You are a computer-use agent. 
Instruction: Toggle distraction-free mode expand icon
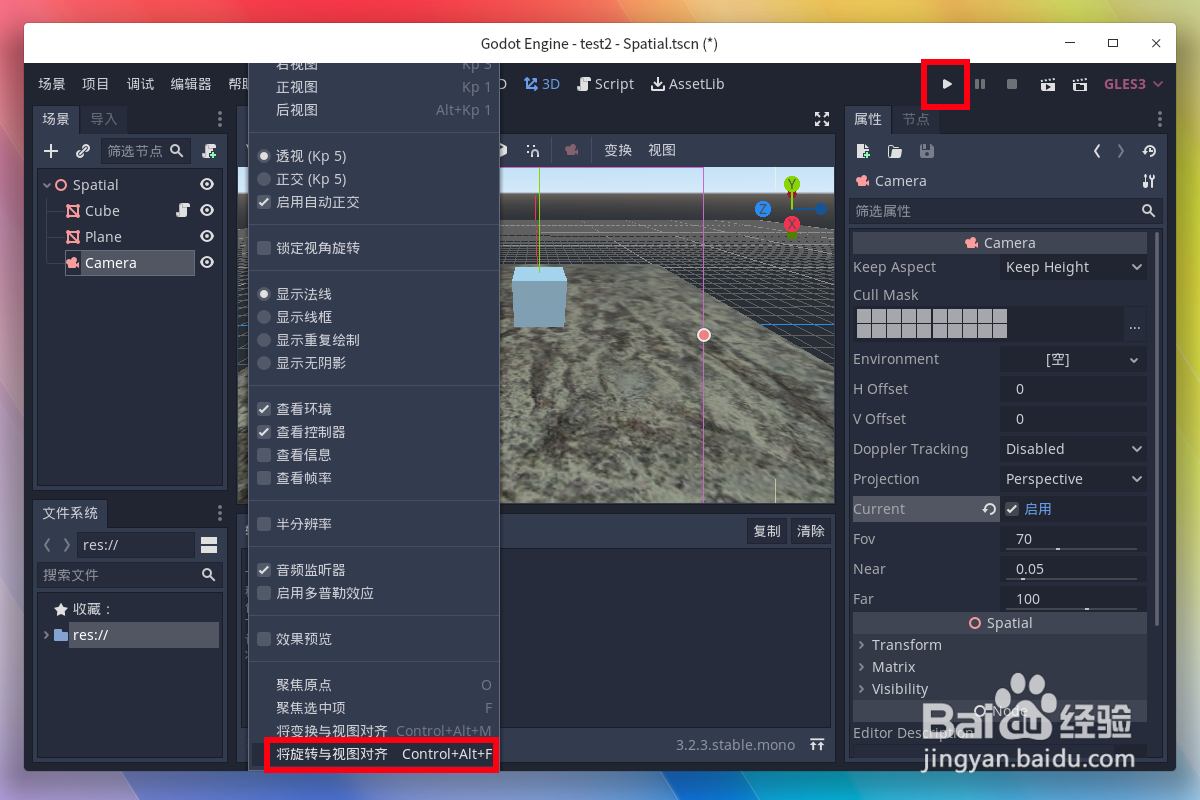coord(822,119)
